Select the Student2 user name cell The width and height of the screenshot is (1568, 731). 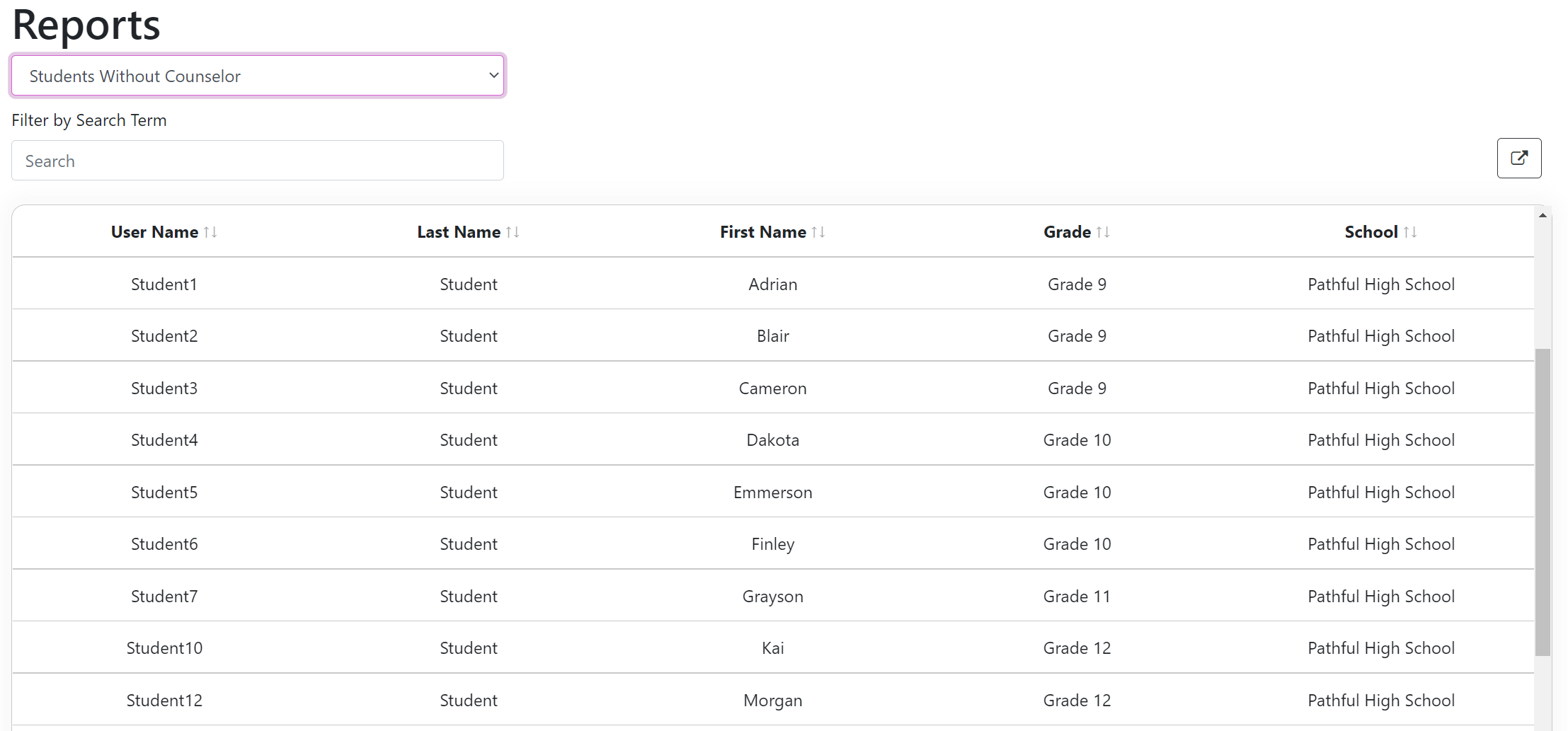[164, 336]
